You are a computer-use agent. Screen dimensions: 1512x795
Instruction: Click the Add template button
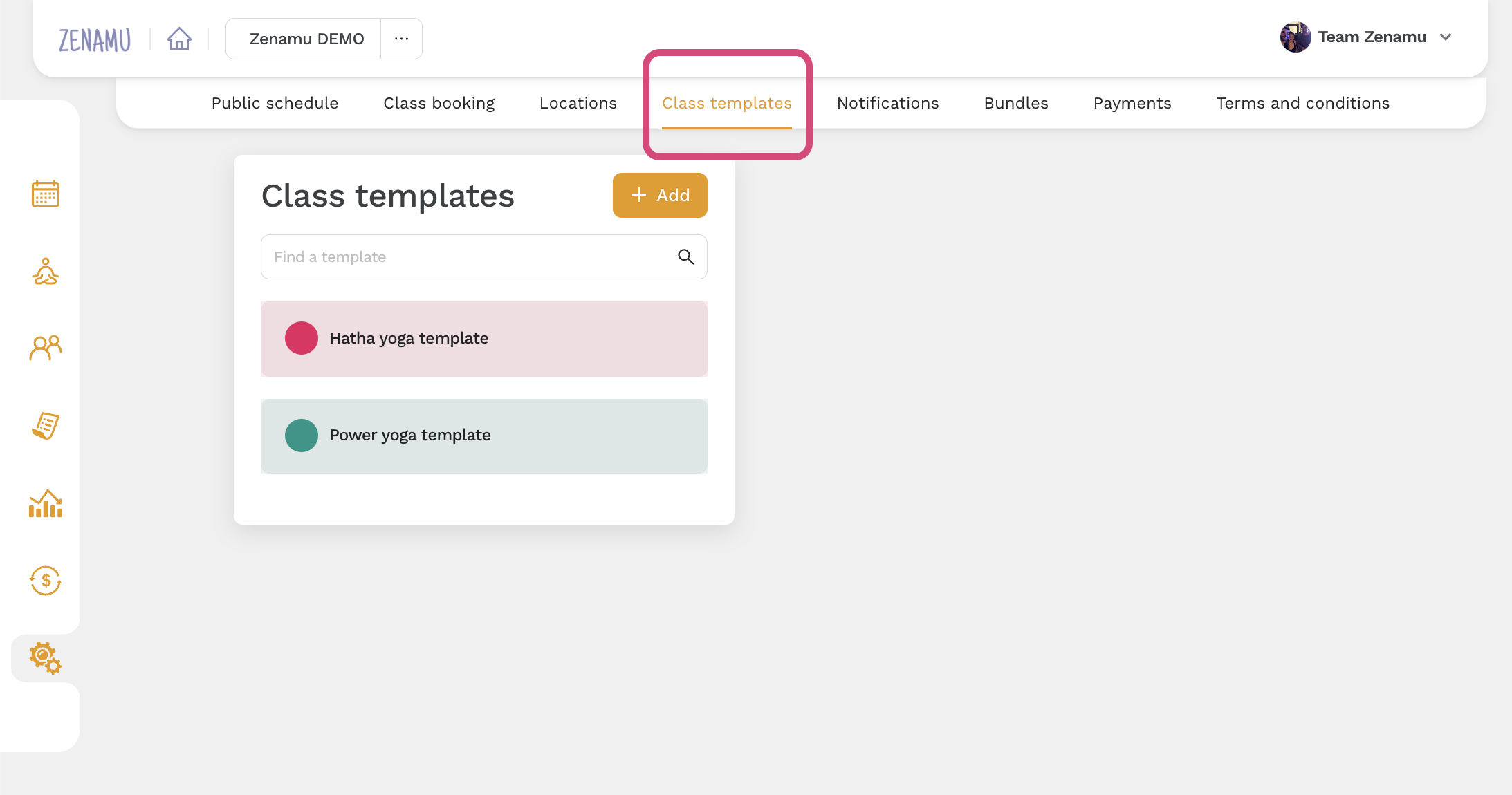click(660, 196)
